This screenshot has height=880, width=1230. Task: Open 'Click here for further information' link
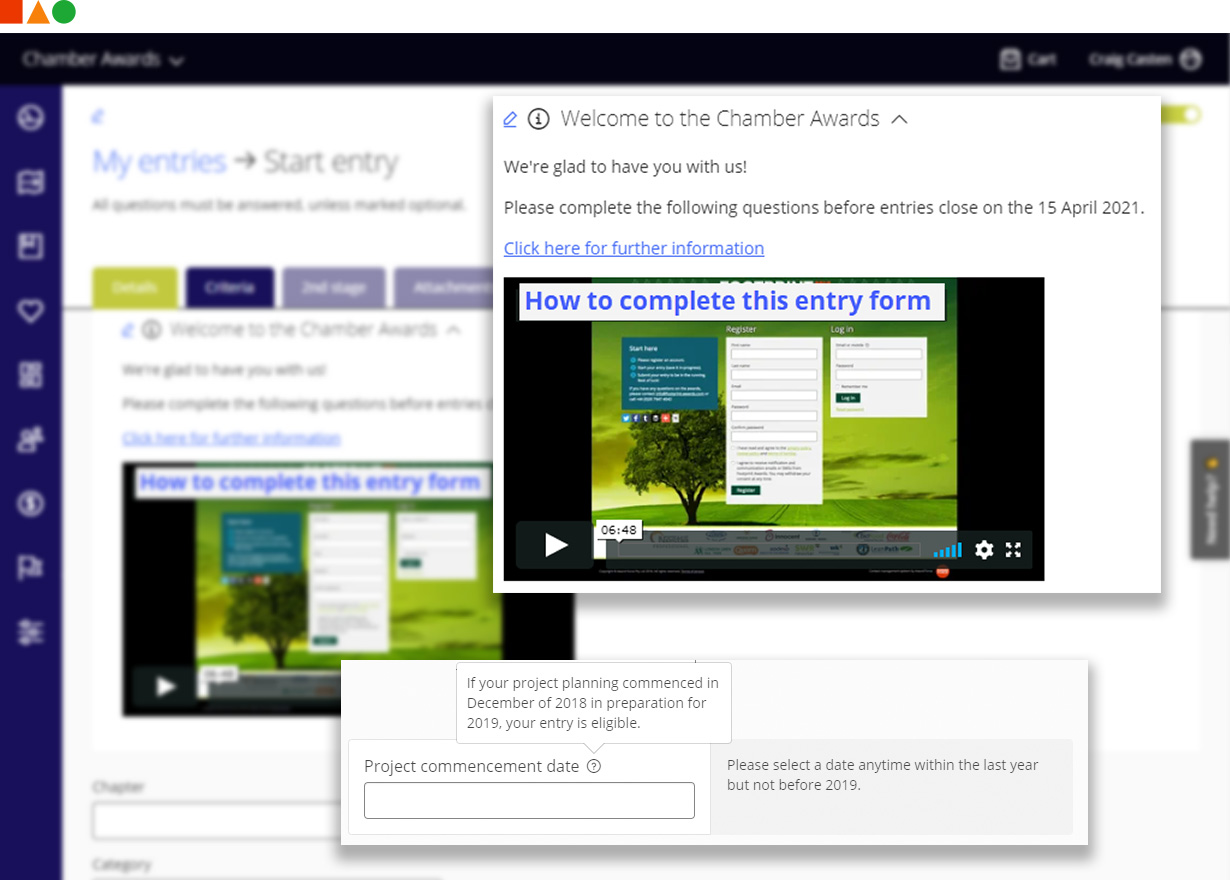pos(633,248)
